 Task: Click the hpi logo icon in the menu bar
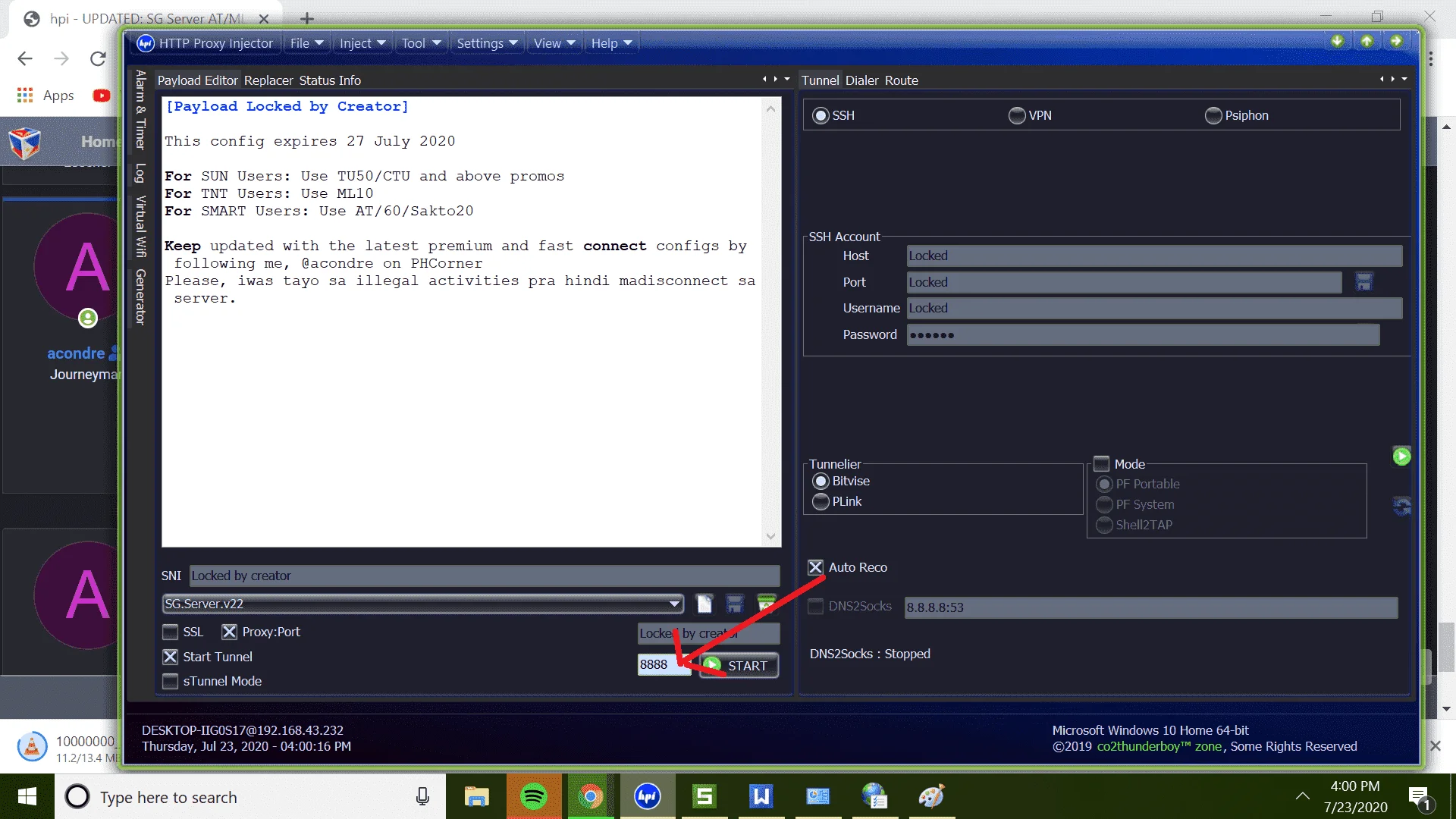coord(146,43)
